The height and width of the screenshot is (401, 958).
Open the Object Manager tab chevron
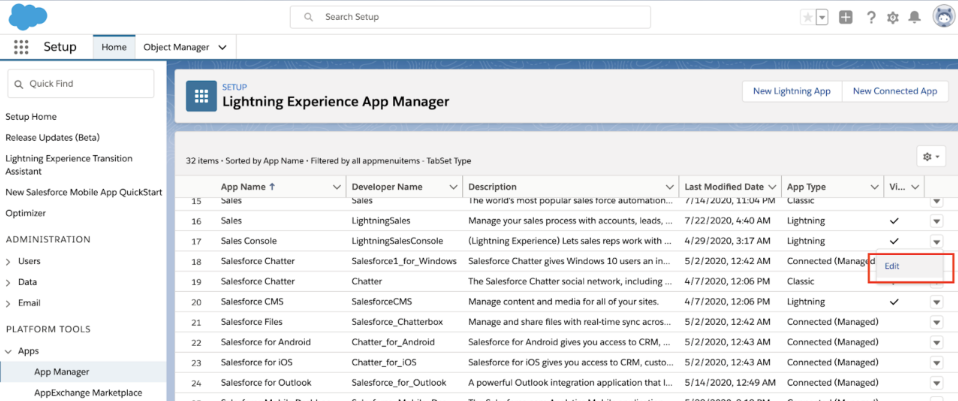click(222, 47)
